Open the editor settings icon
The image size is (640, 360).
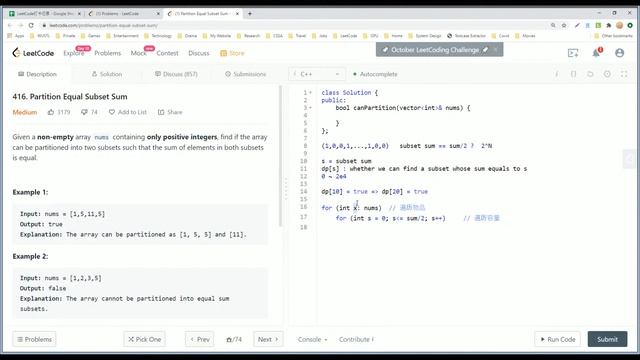[607, 74]
